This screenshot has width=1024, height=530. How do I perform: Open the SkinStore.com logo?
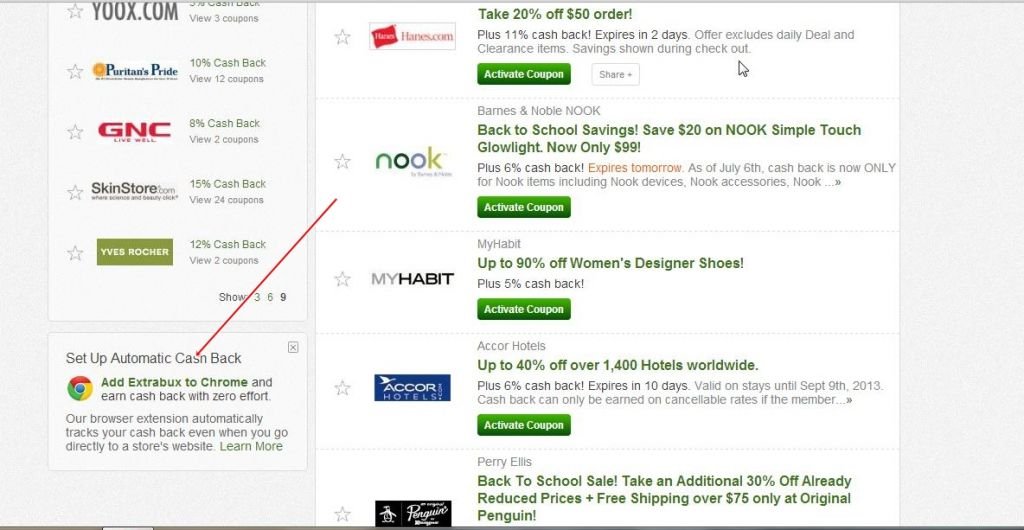[x=133, y=191]
